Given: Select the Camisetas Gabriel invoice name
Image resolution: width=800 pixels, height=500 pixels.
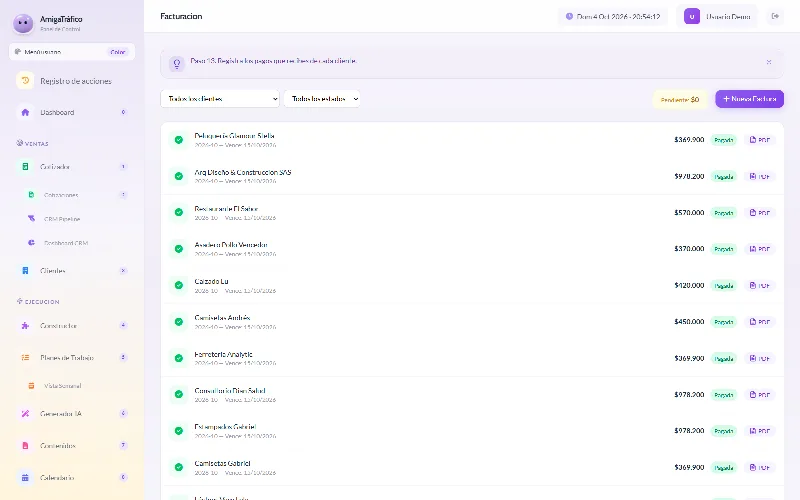Looking at the screenshot, I should (x=222, y=463).
